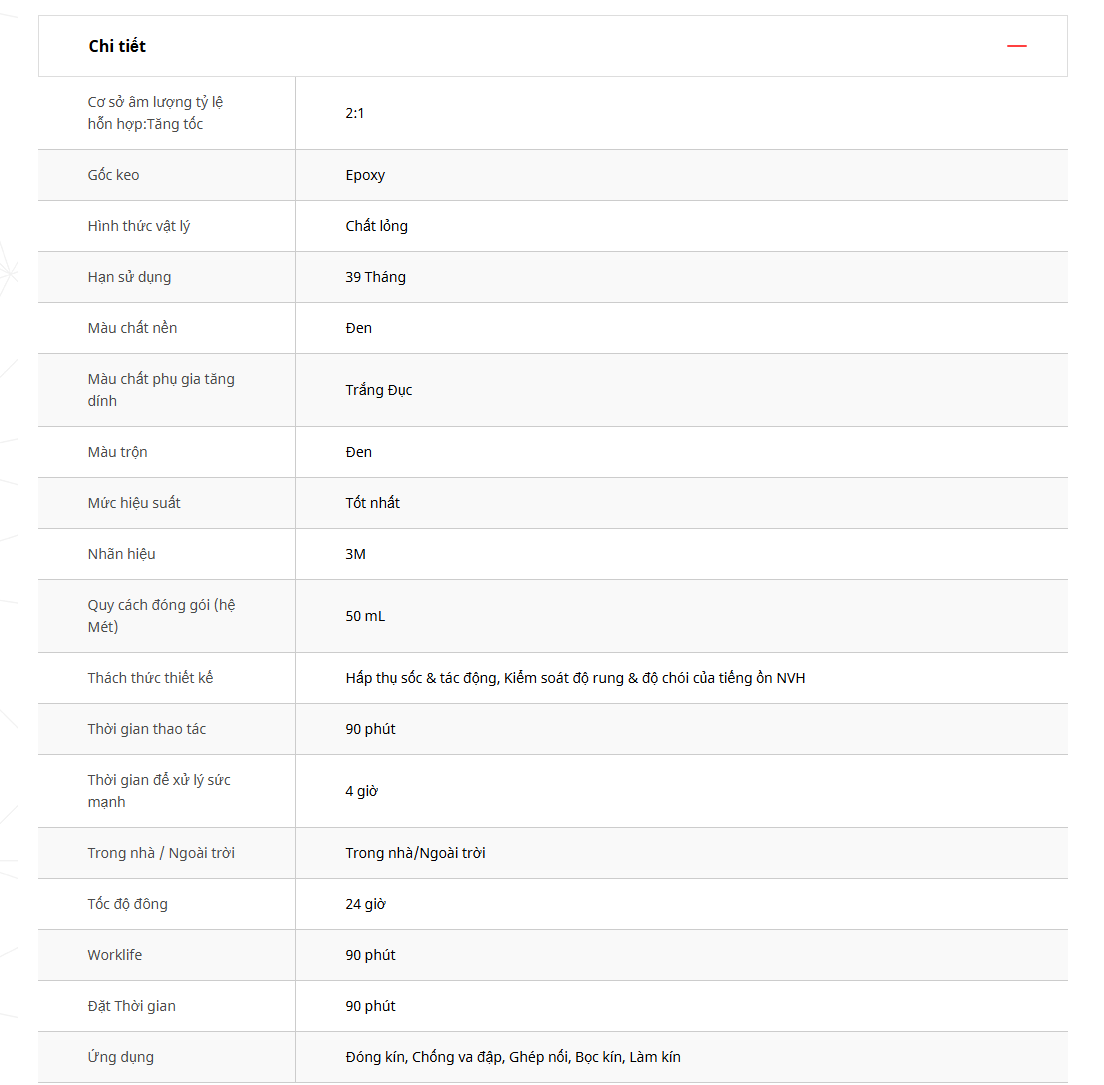Collapse the Chi tiết section with the red minus
Viewport: 1104px width, 1085px height.
click(x=1016, y=46)
